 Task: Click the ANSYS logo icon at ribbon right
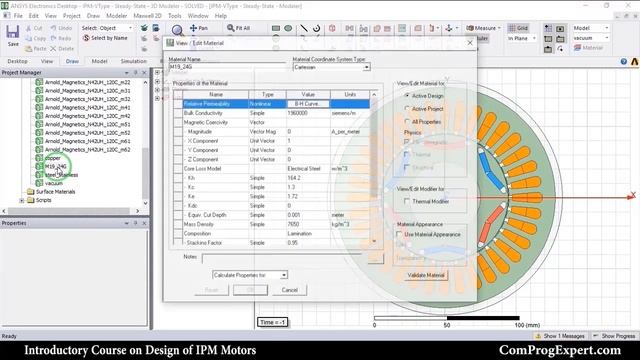coord(635,62)
